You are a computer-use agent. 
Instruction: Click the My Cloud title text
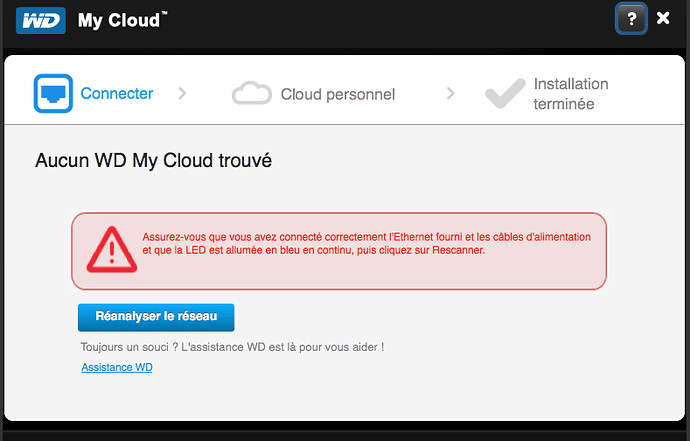119,20
